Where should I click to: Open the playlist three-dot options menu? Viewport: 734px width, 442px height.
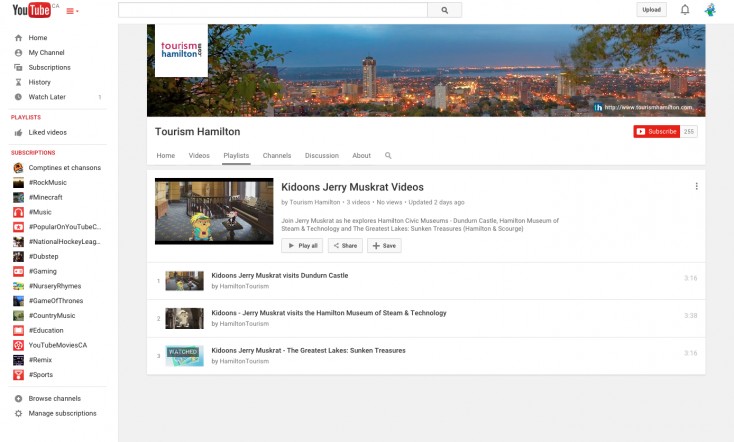[x=697, y=186]
